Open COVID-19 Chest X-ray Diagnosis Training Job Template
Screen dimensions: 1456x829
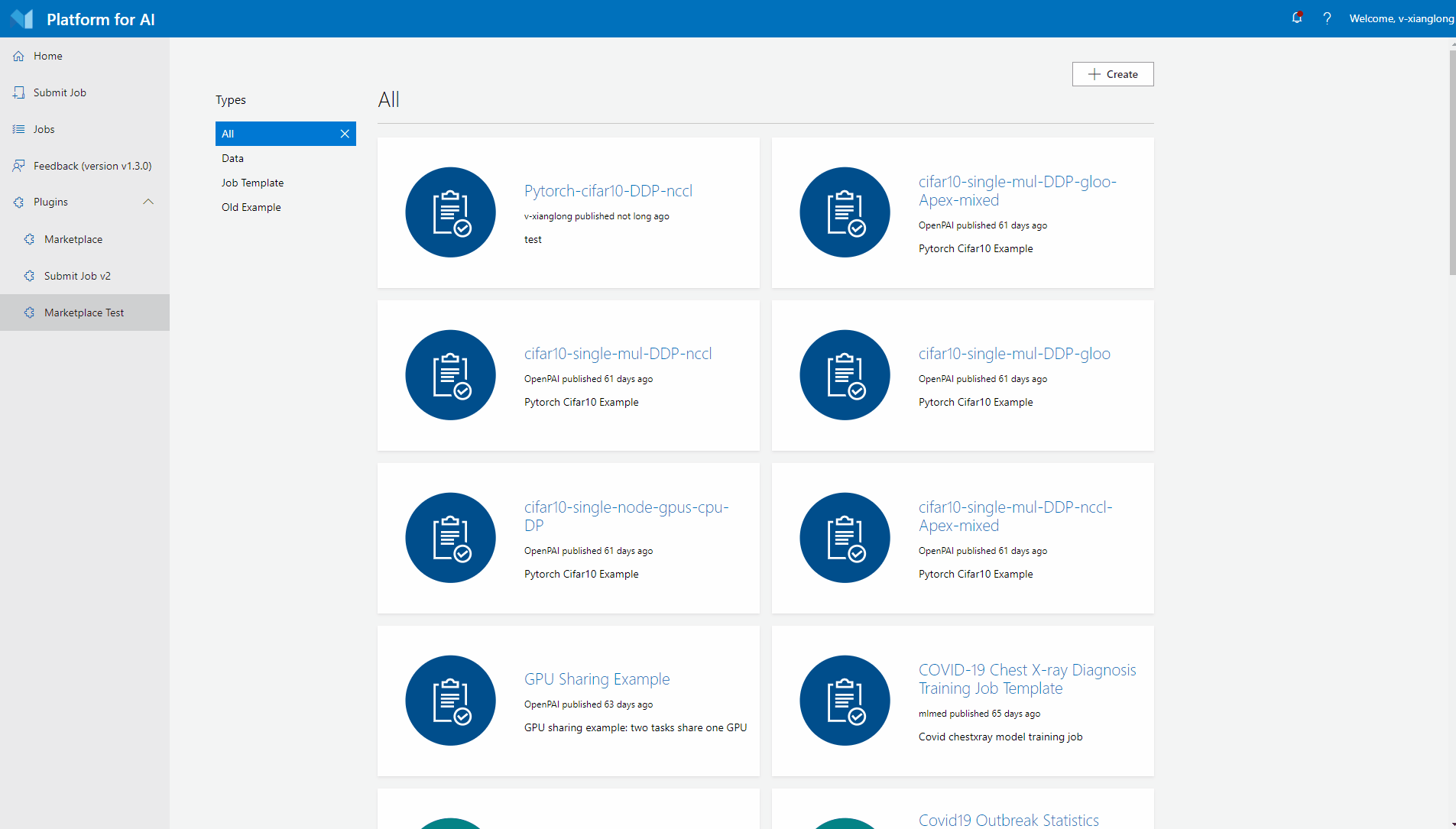(1027, 679)
